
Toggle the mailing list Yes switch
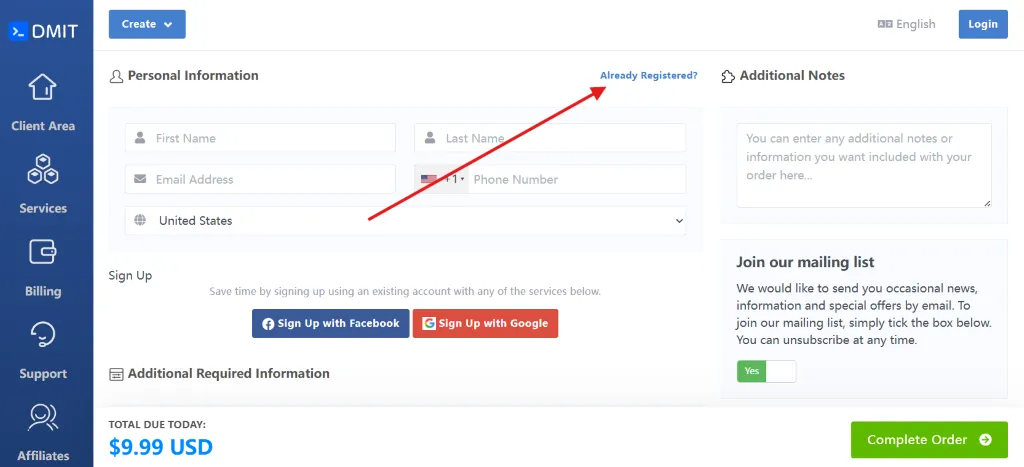[766, 371]
